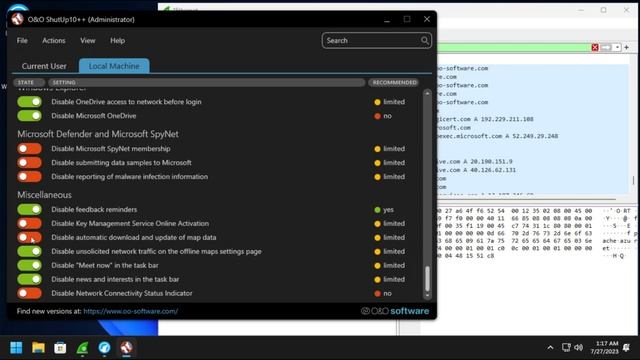Viewport: 640px width, 360px height.
Task: Switch to the Current User tab
Action: point(44,66)
